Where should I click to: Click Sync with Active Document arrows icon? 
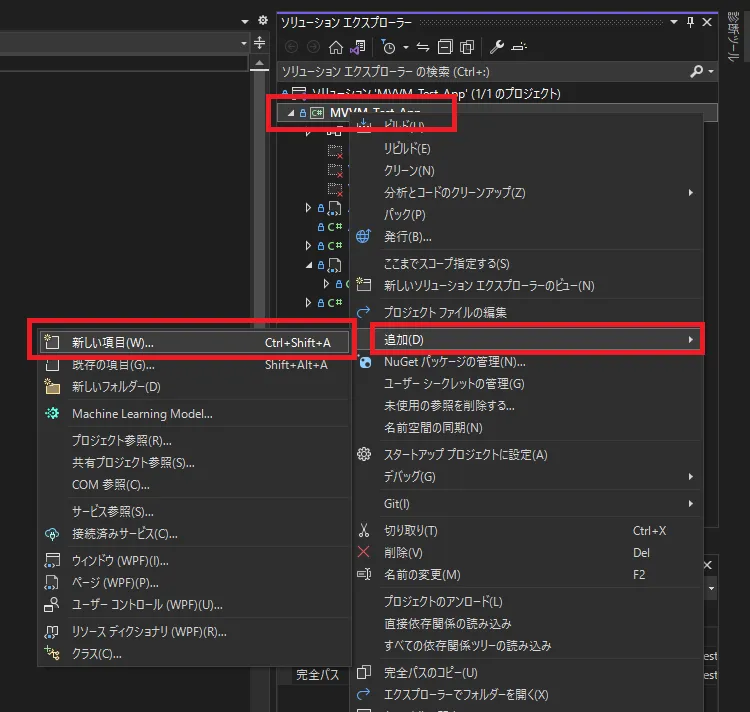(x=423, y=47)
